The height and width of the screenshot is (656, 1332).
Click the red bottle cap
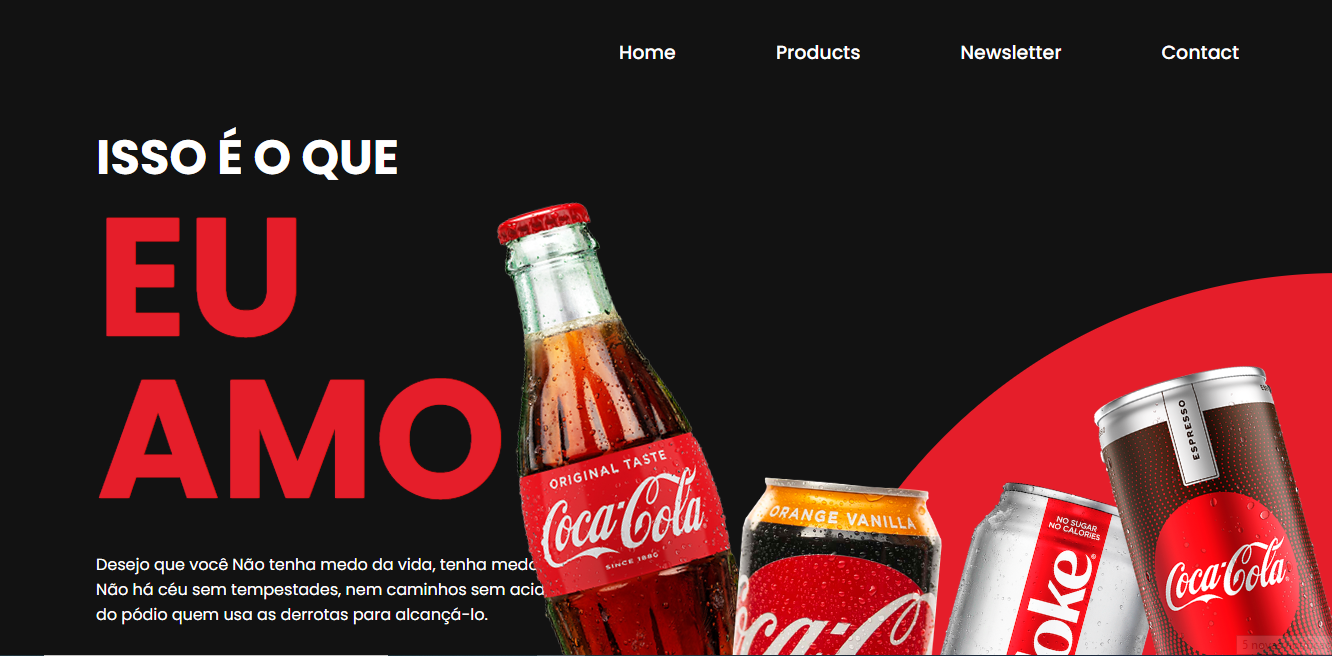(543, 222)
